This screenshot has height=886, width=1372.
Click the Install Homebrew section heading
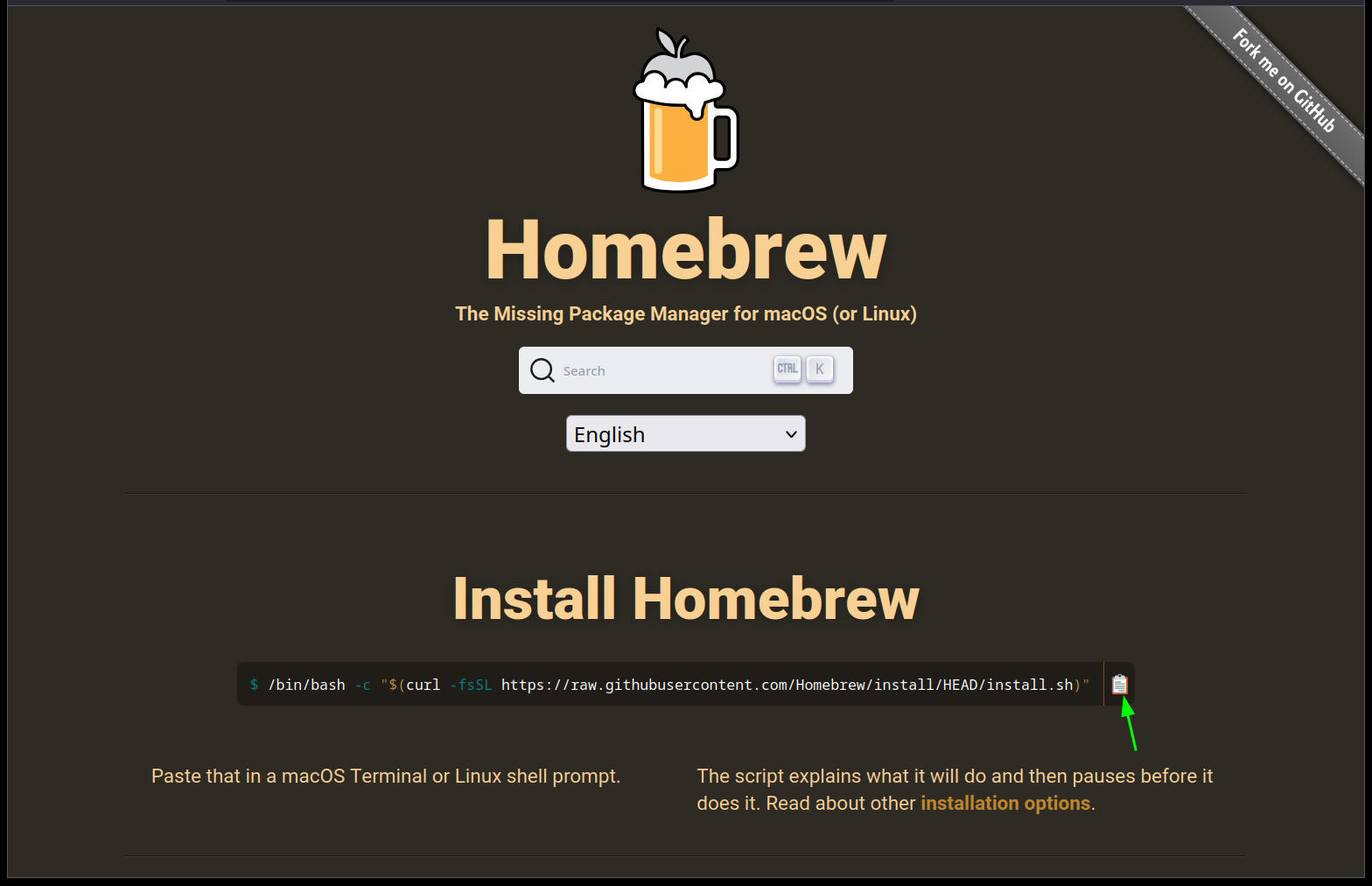(x=686, y=599)
